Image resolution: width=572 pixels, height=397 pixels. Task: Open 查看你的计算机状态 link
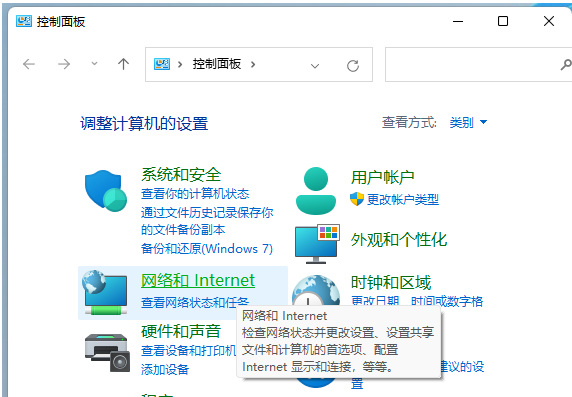tap(195, 194)
